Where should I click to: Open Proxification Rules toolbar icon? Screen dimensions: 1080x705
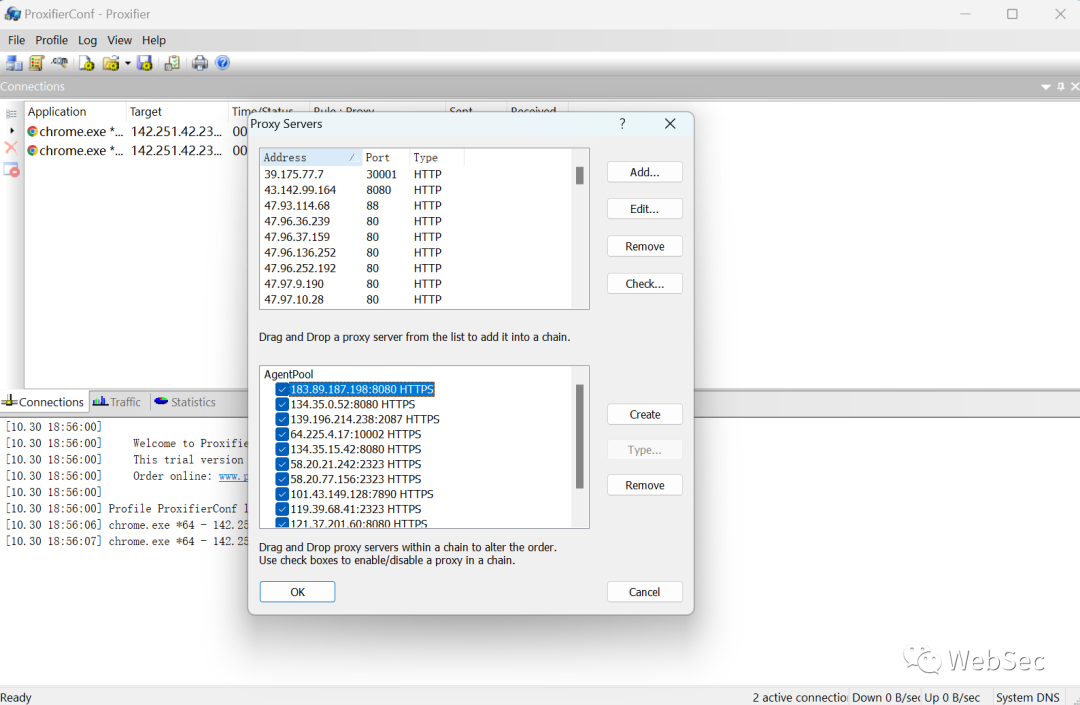[37, 63]
